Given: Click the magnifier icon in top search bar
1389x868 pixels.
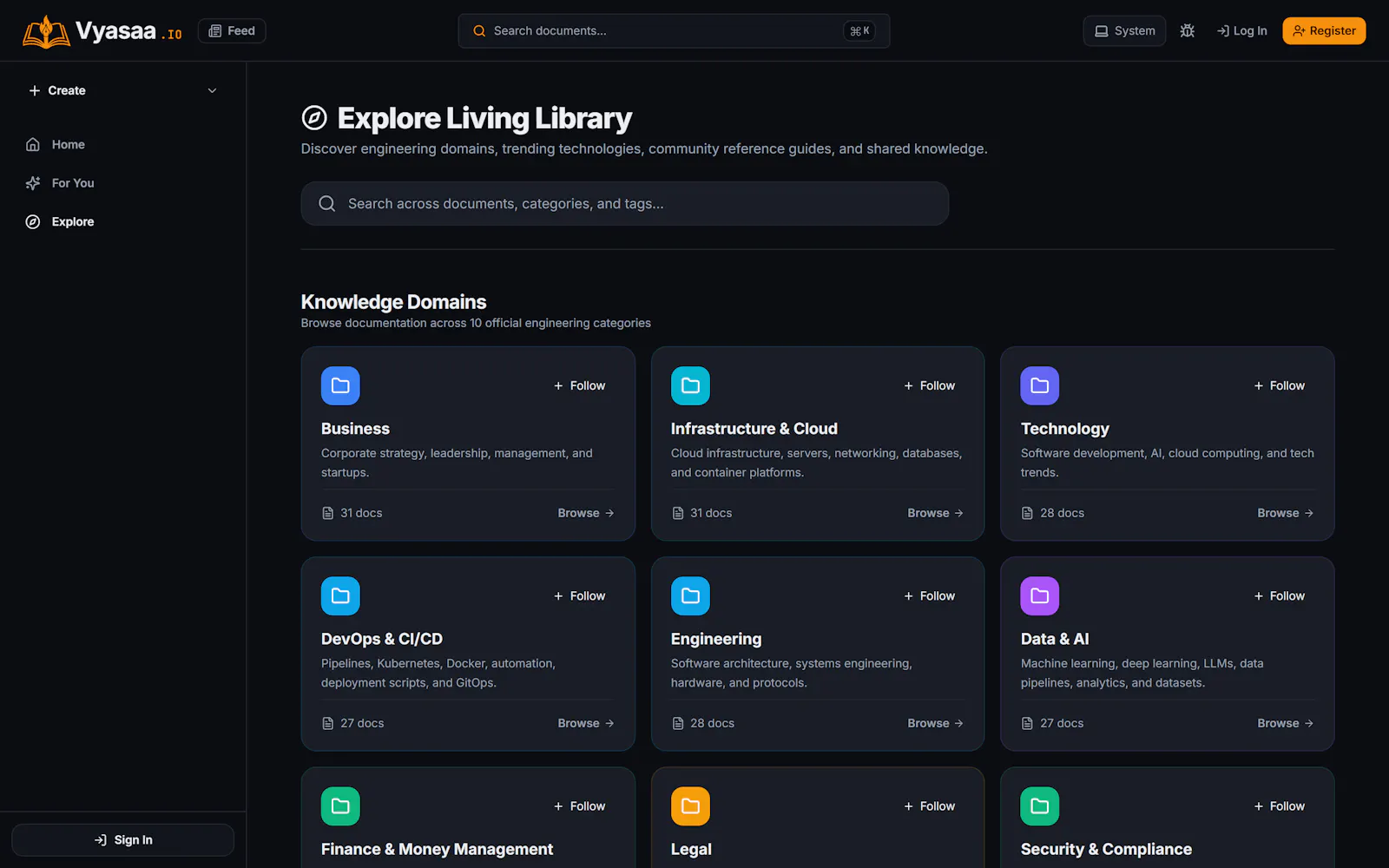Looking at the screenshot, I should (x=479, y=31).
